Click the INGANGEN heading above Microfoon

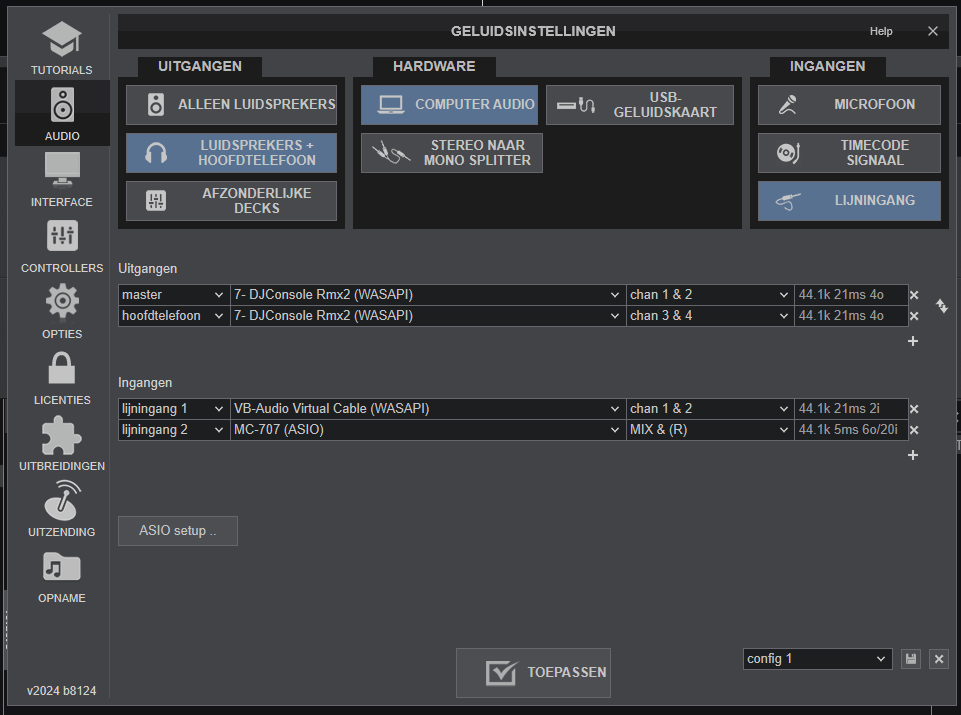(x=827, y=66)
